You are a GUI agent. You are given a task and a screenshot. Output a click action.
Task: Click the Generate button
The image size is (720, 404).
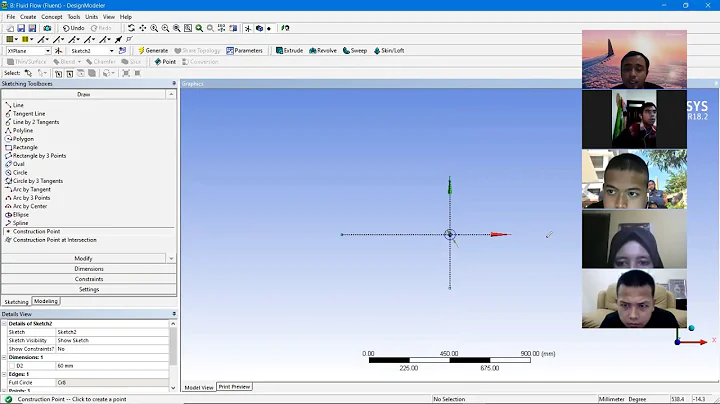click(153, 50)
